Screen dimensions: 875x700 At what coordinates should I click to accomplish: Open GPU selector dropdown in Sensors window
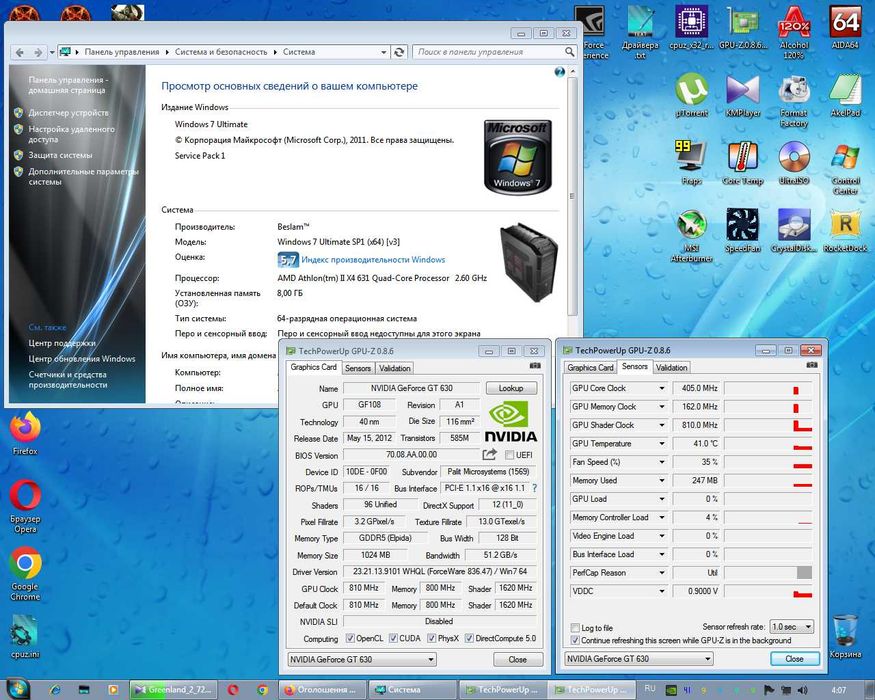pos(638,659)
